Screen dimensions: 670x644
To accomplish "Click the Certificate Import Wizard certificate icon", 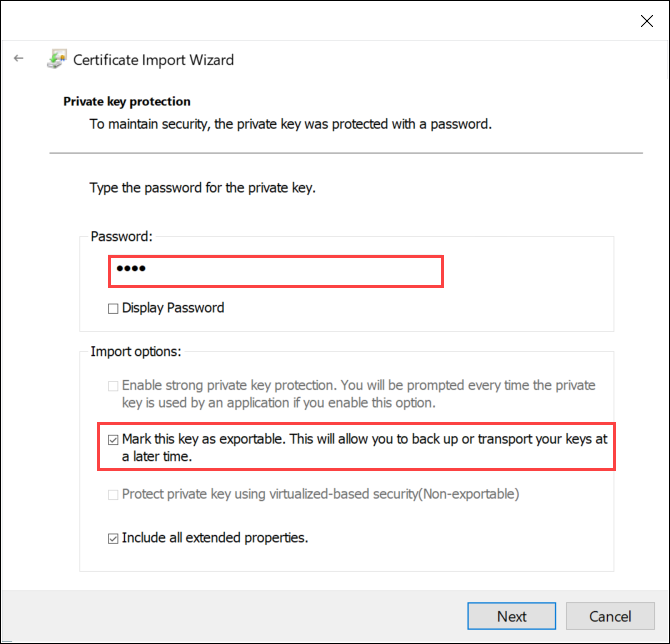I will [56, 59].
